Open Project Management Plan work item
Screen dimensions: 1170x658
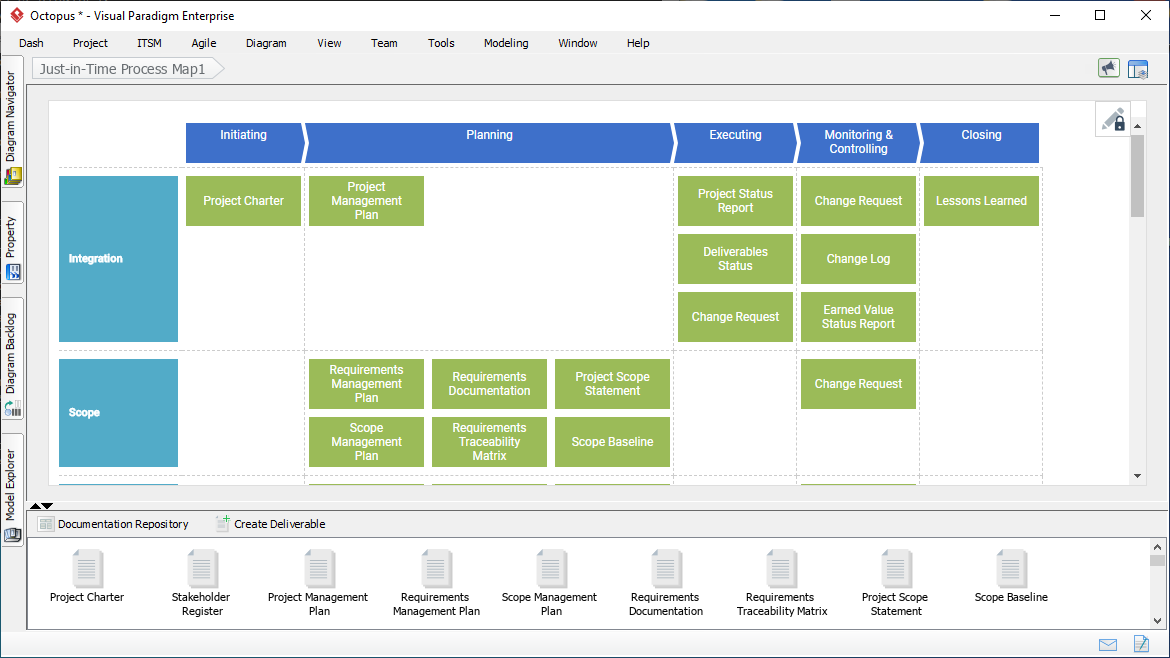(x=366, y=201)
